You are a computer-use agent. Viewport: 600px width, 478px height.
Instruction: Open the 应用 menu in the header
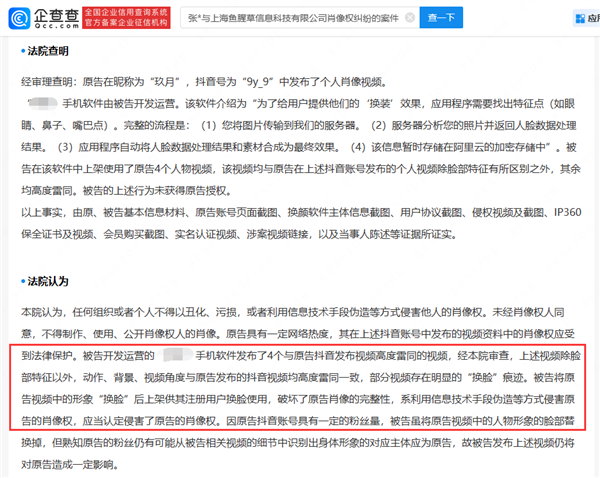point(593,19)
